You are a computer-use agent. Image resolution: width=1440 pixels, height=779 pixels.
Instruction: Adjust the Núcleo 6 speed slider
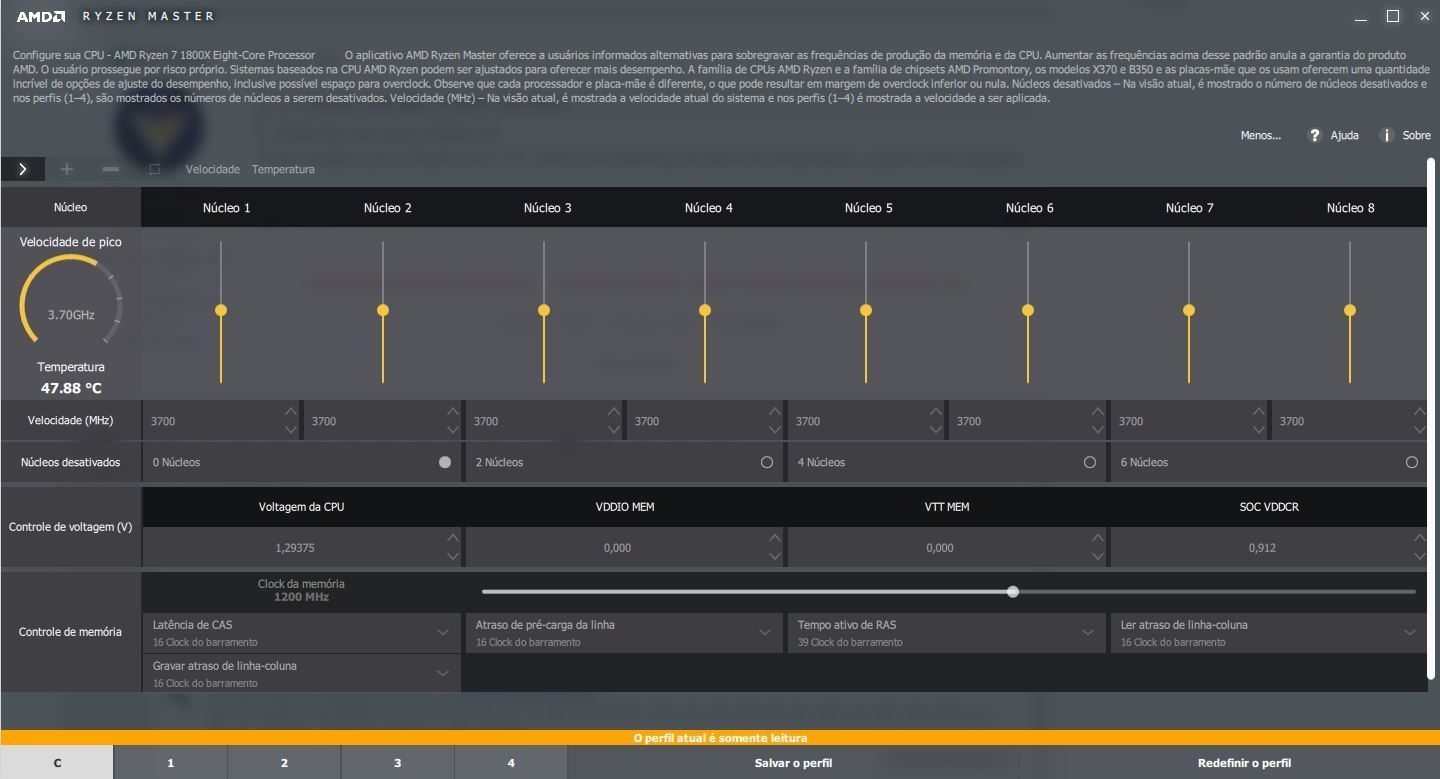coord(1028,310)
